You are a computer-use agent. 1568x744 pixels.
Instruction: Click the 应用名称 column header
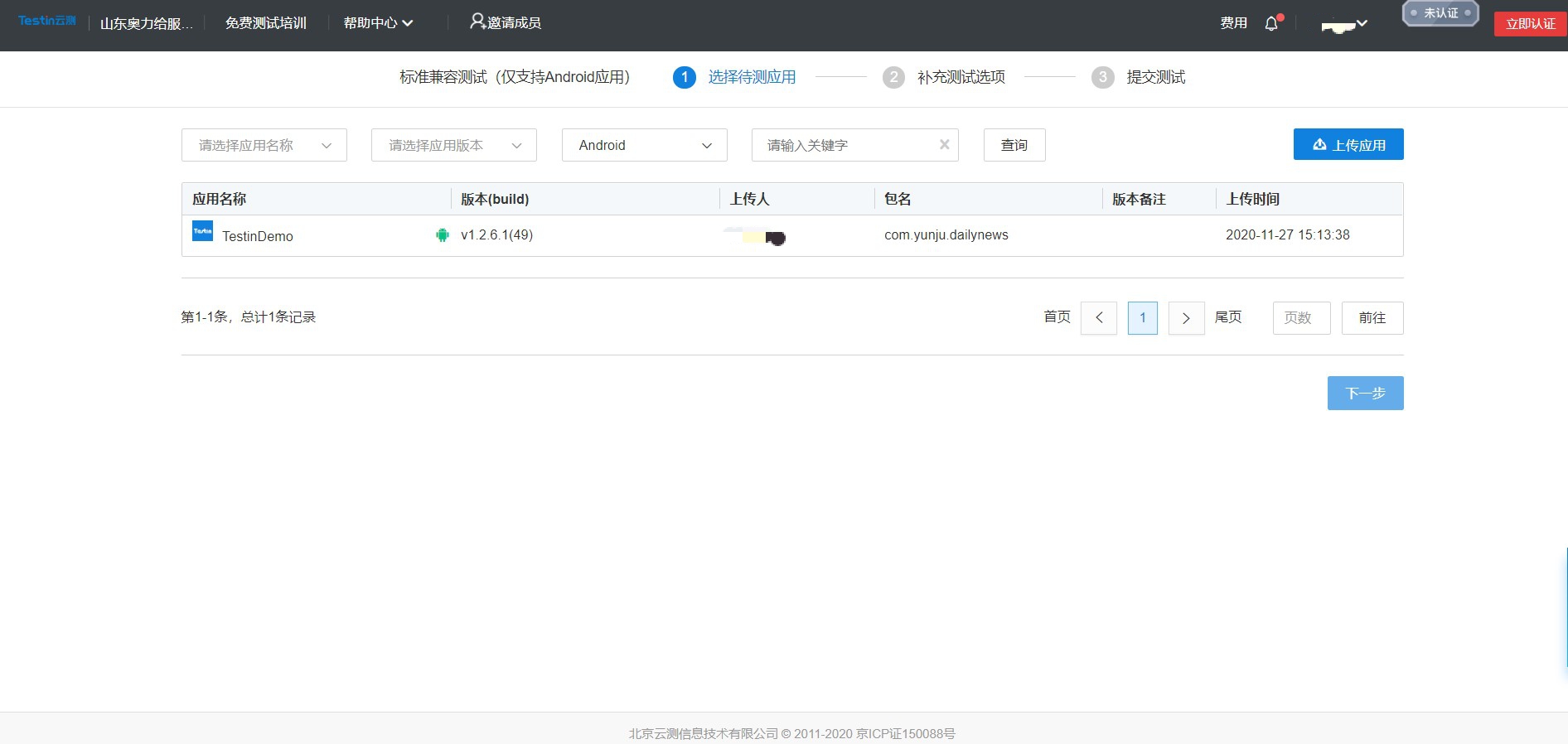point(220,199)
